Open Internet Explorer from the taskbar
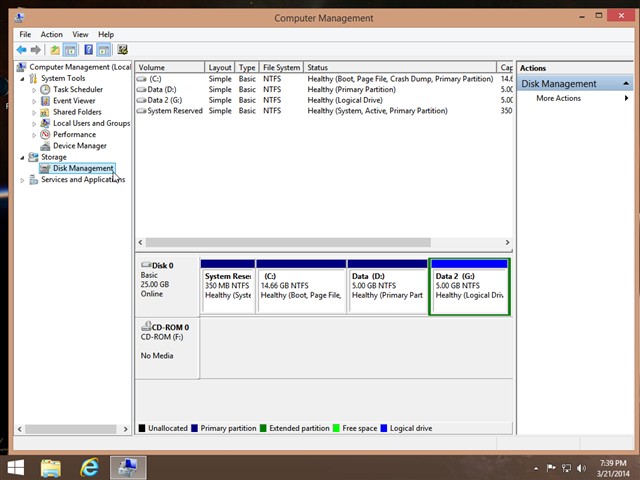Screen dimensions: 640x480 [89, 468]
